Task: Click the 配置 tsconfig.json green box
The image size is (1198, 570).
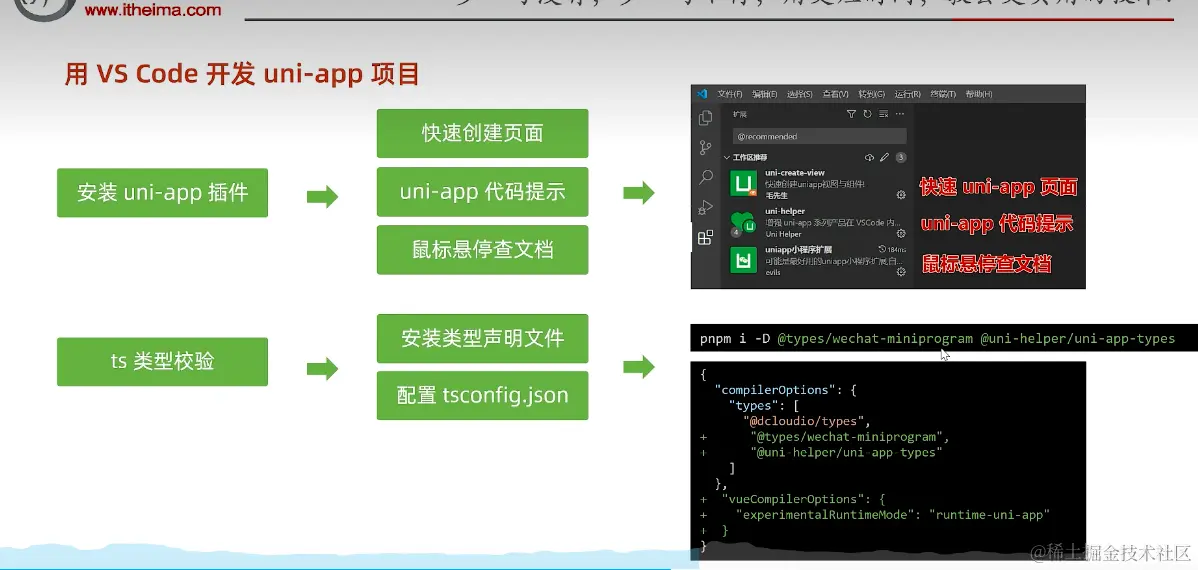Action: click(x=482, y=395)
